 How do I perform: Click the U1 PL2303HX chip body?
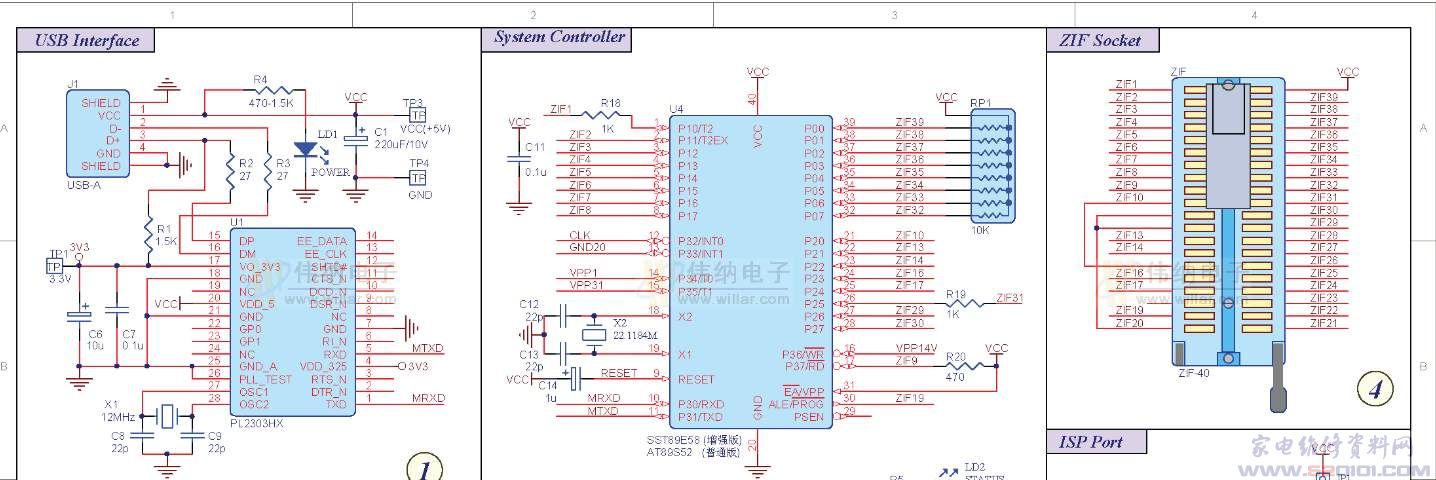coord(290,322)
